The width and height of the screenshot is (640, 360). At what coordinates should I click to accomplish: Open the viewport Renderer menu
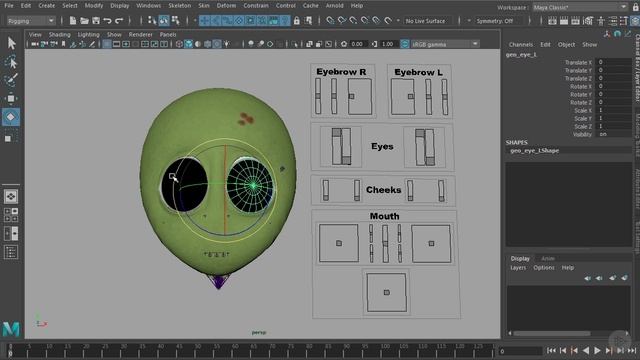[140, 35]
